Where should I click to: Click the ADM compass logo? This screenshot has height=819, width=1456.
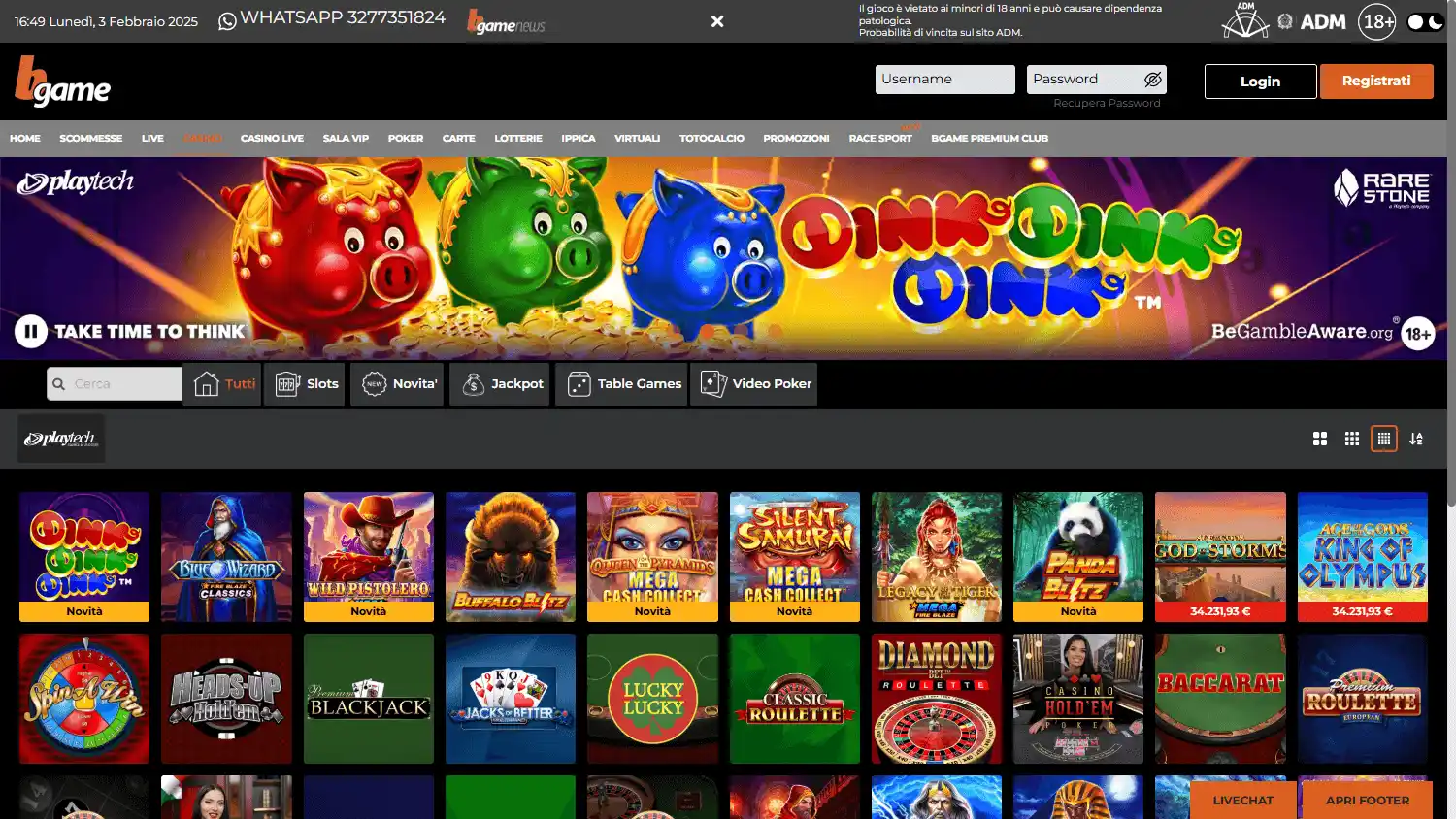[x=1245, y=20]
